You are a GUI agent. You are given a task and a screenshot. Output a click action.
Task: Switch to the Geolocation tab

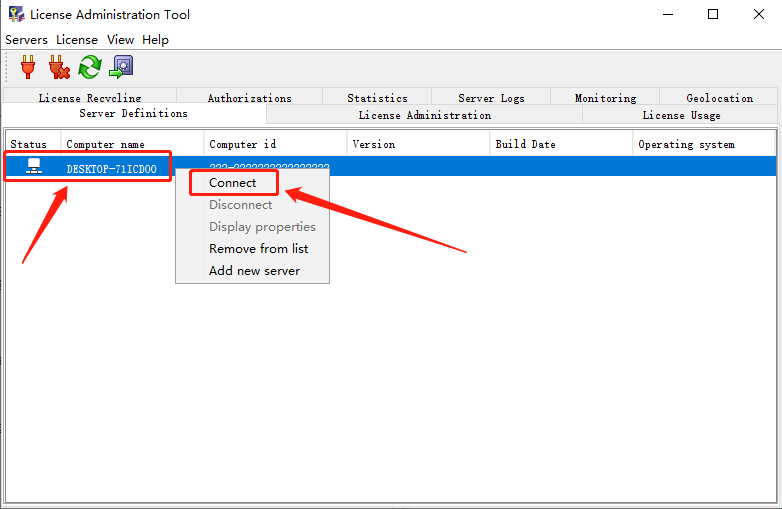[719, 98]
